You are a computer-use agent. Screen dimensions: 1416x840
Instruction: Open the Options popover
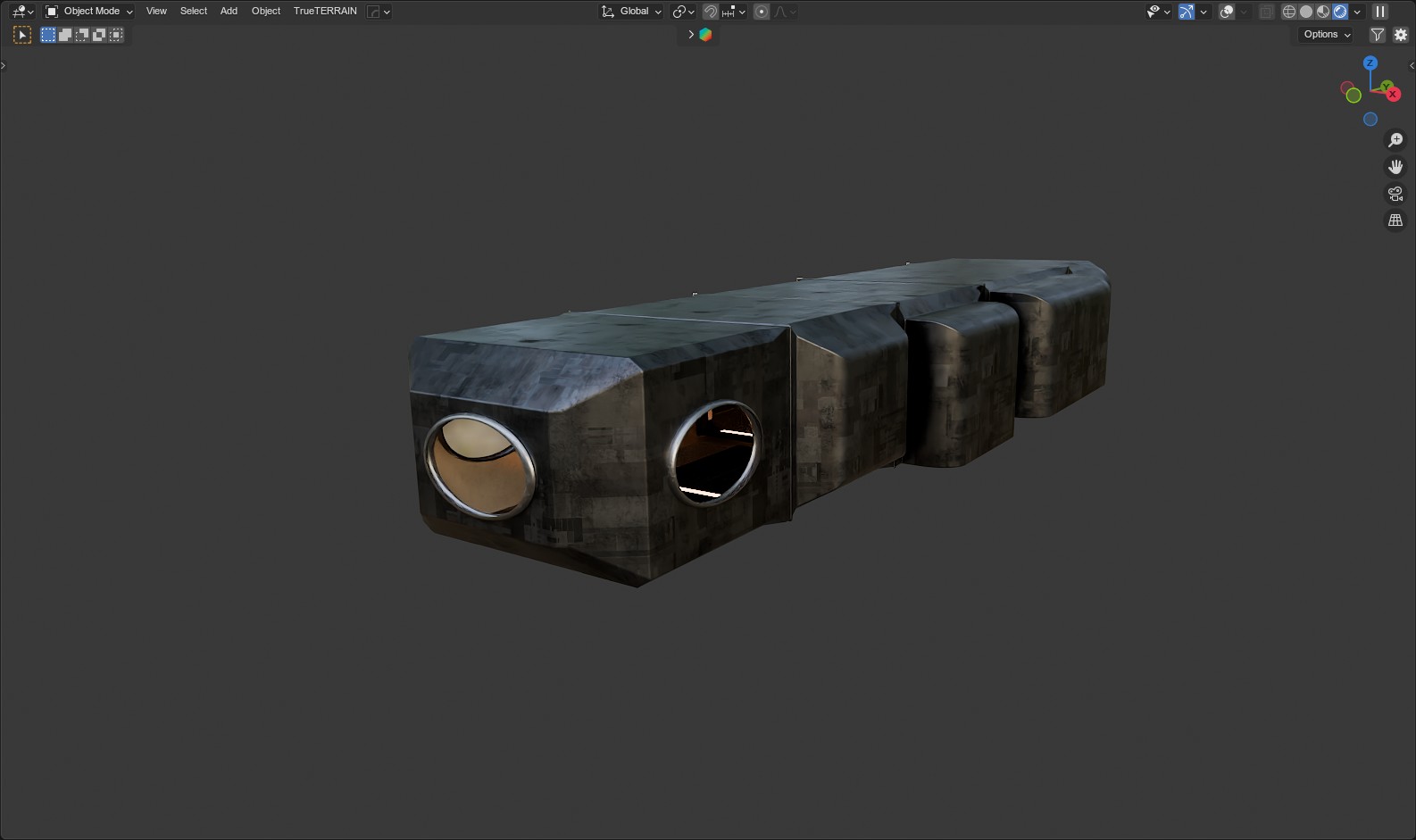click(x=1326, y=35)
